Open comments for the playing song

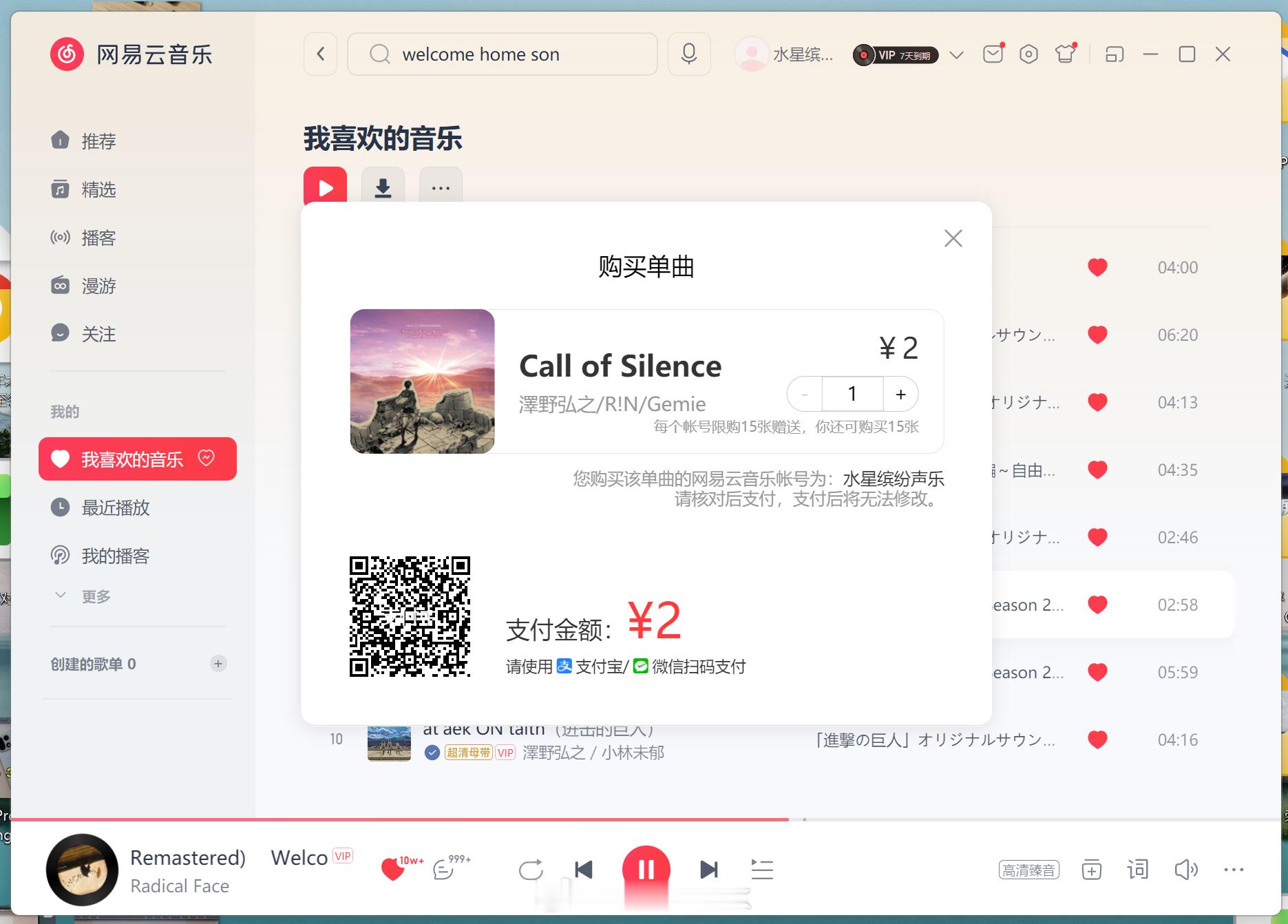coord(444,870)
